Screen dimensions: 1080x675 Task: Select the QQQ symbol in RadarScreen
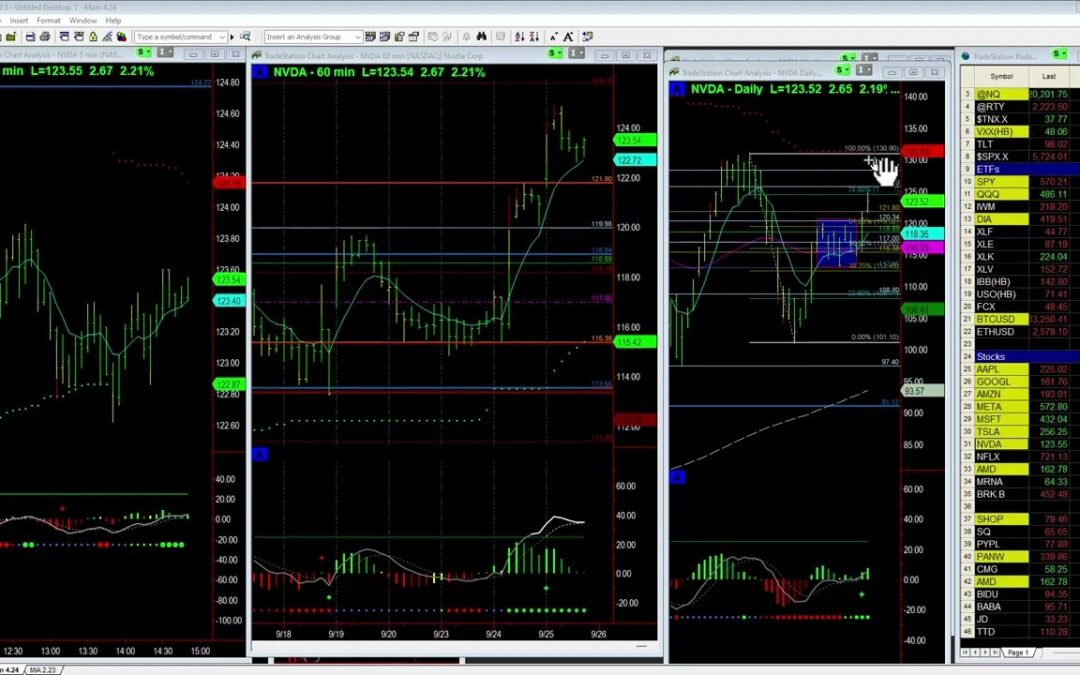pyautogui.click(x=1001, y=194)
